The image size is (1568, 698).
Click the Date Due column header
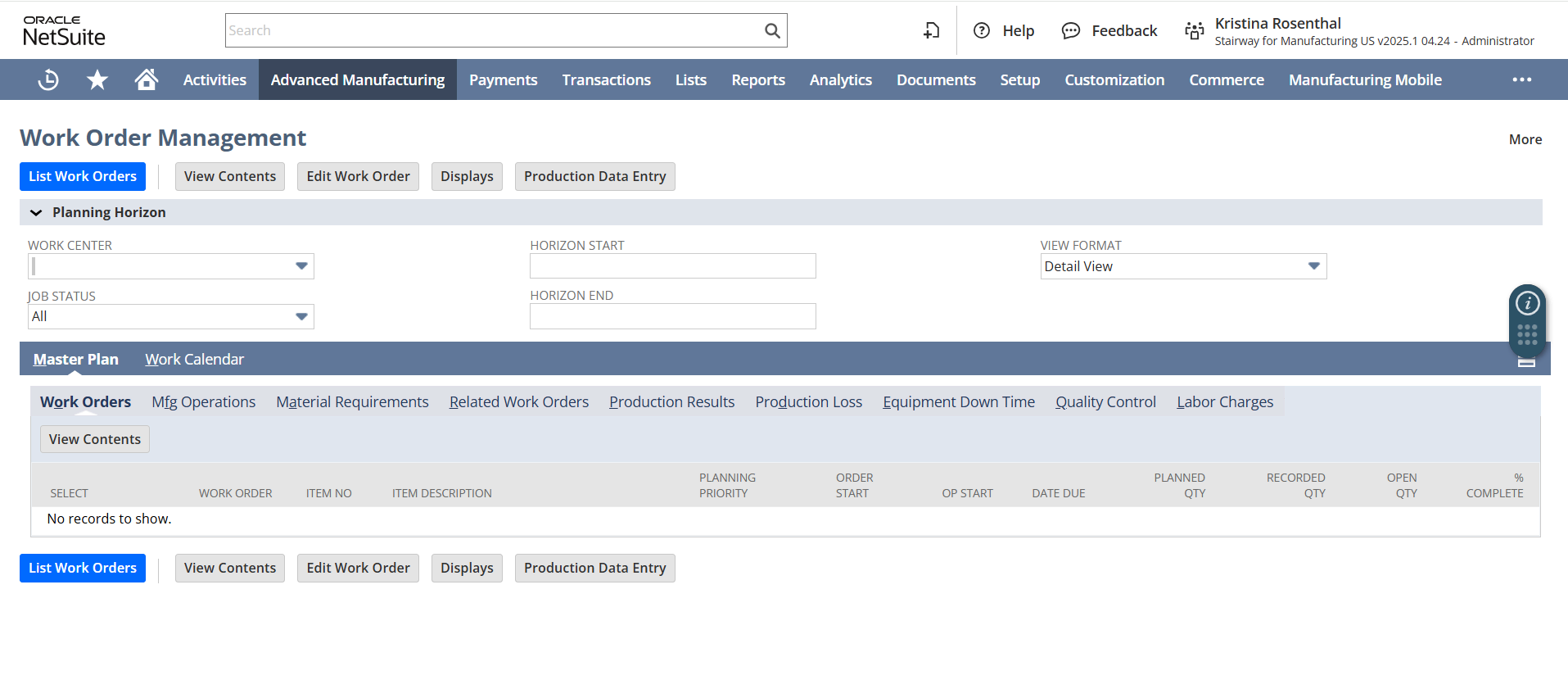[x=1059, y=493]
